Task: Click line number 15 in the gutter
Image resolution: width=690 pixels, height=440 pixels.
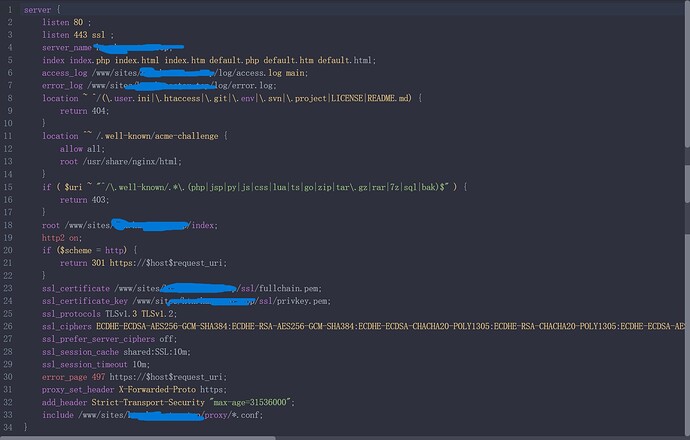Action: [8, 187]
